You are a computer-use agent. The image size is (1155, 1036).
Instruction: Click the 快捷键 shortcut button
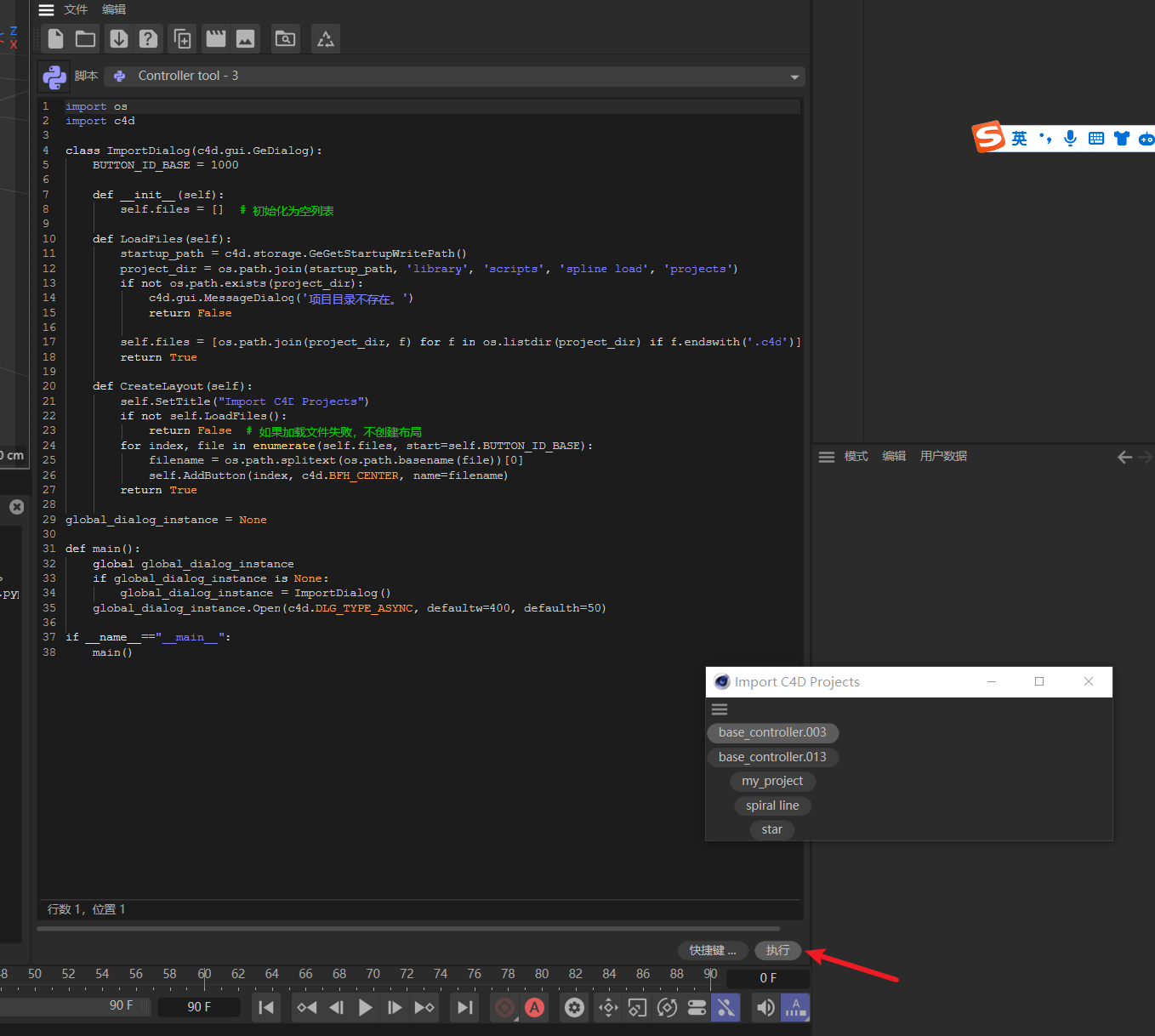713,950
